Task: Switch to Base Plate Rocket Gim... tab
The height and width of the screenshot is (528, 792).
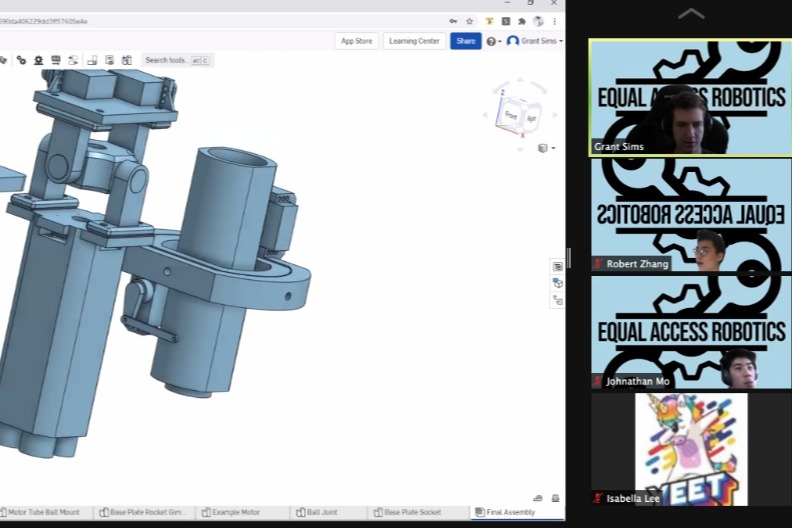Action: point(143,512)
